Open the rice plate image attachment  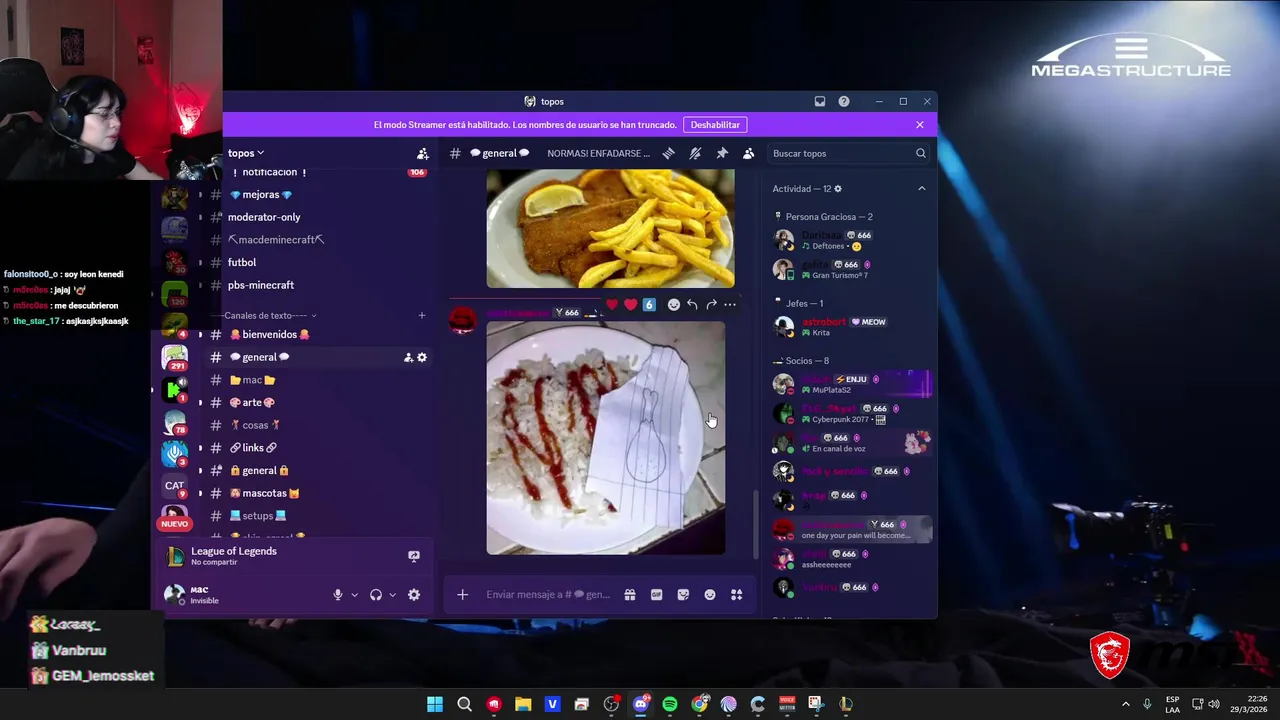click(606, 438)
